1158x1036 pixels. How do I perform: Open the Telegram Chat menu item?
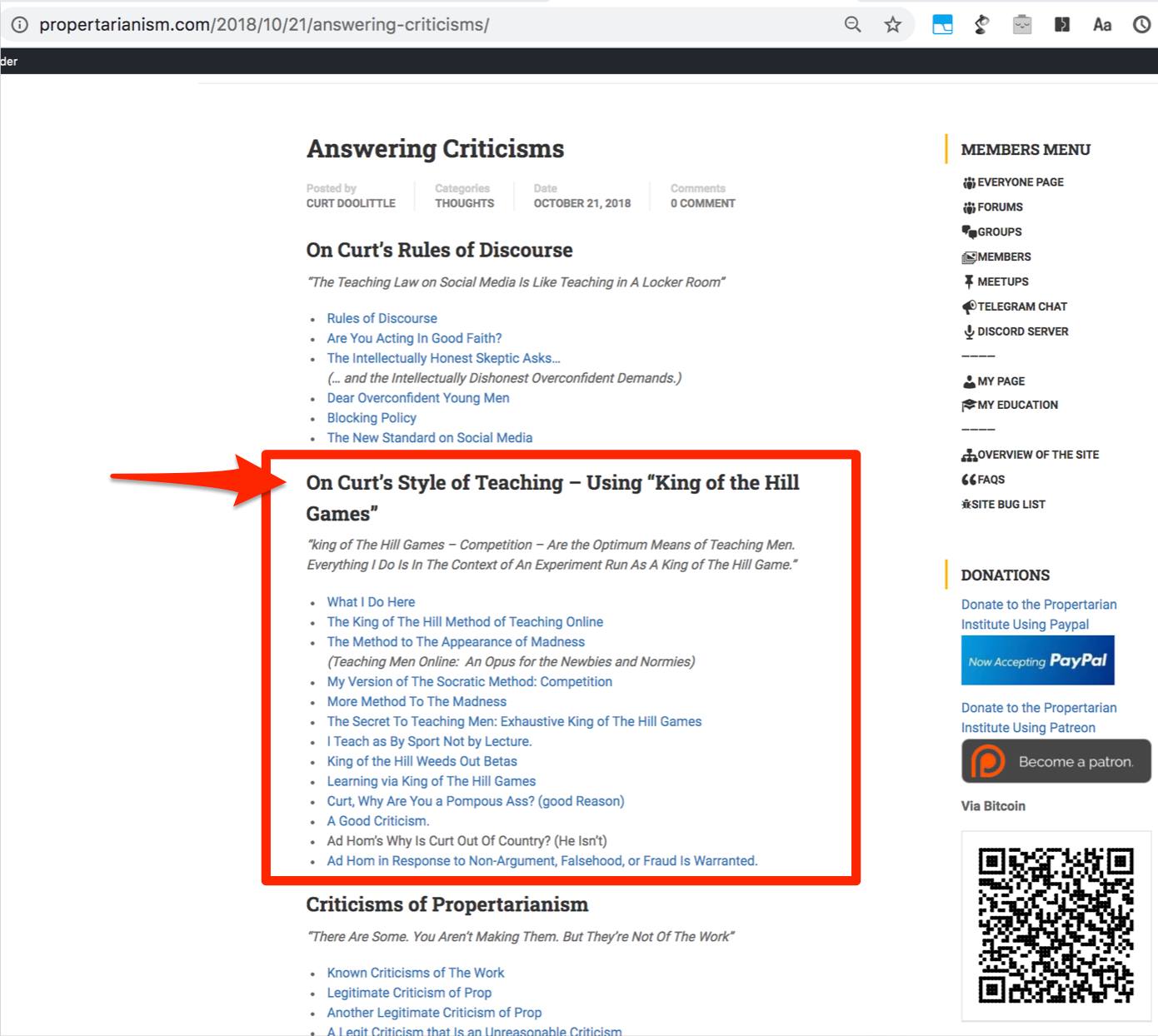tap(1021, 306)
